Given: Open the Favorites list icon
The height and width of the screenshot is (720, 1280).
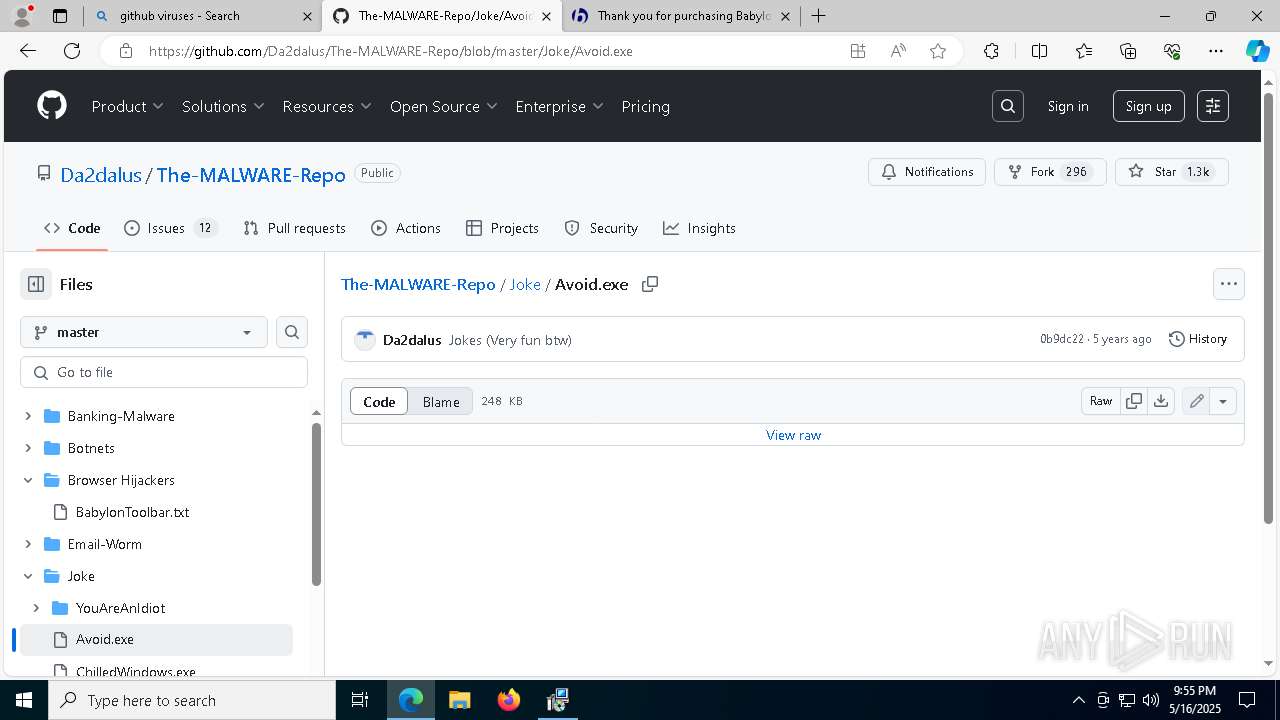Looking at the screenshot, I should pos(1084,51).
